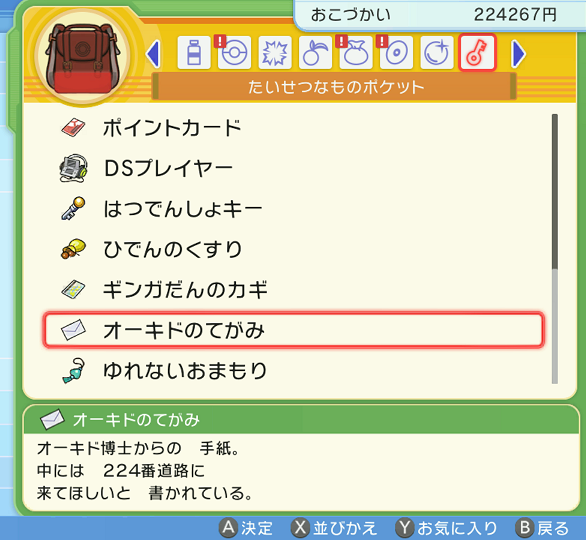Click the ゆれないおまもり charm entry
586x540 pixels.
pos(293,371)
